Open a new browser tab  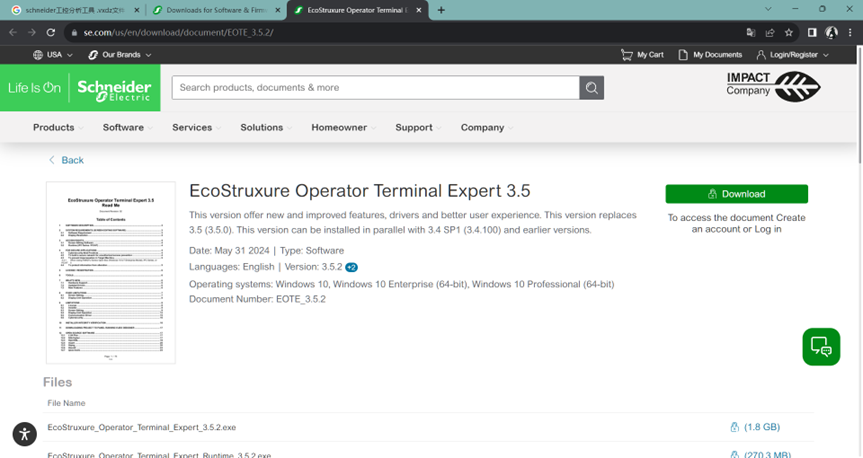click(x=441, y=10)
